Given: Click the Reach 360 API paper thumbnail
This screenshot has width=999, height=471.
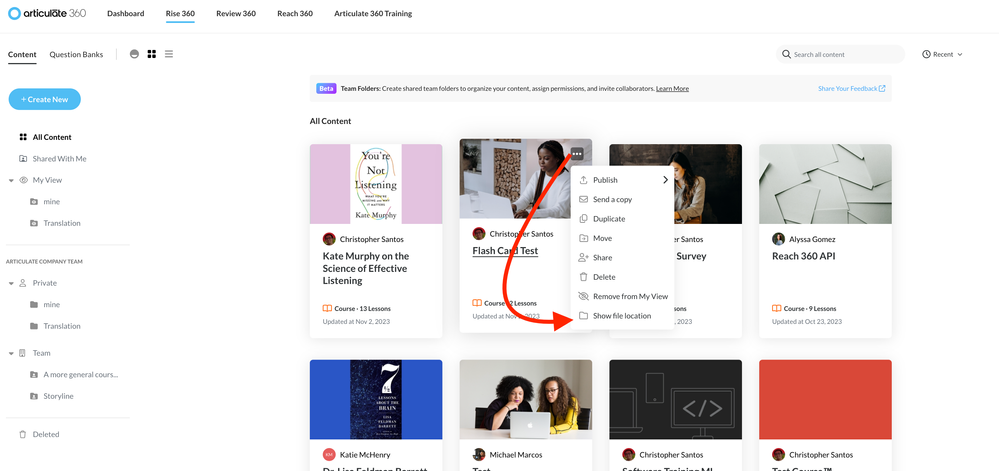Looking at the screenshot, I should tap(825, 184).
